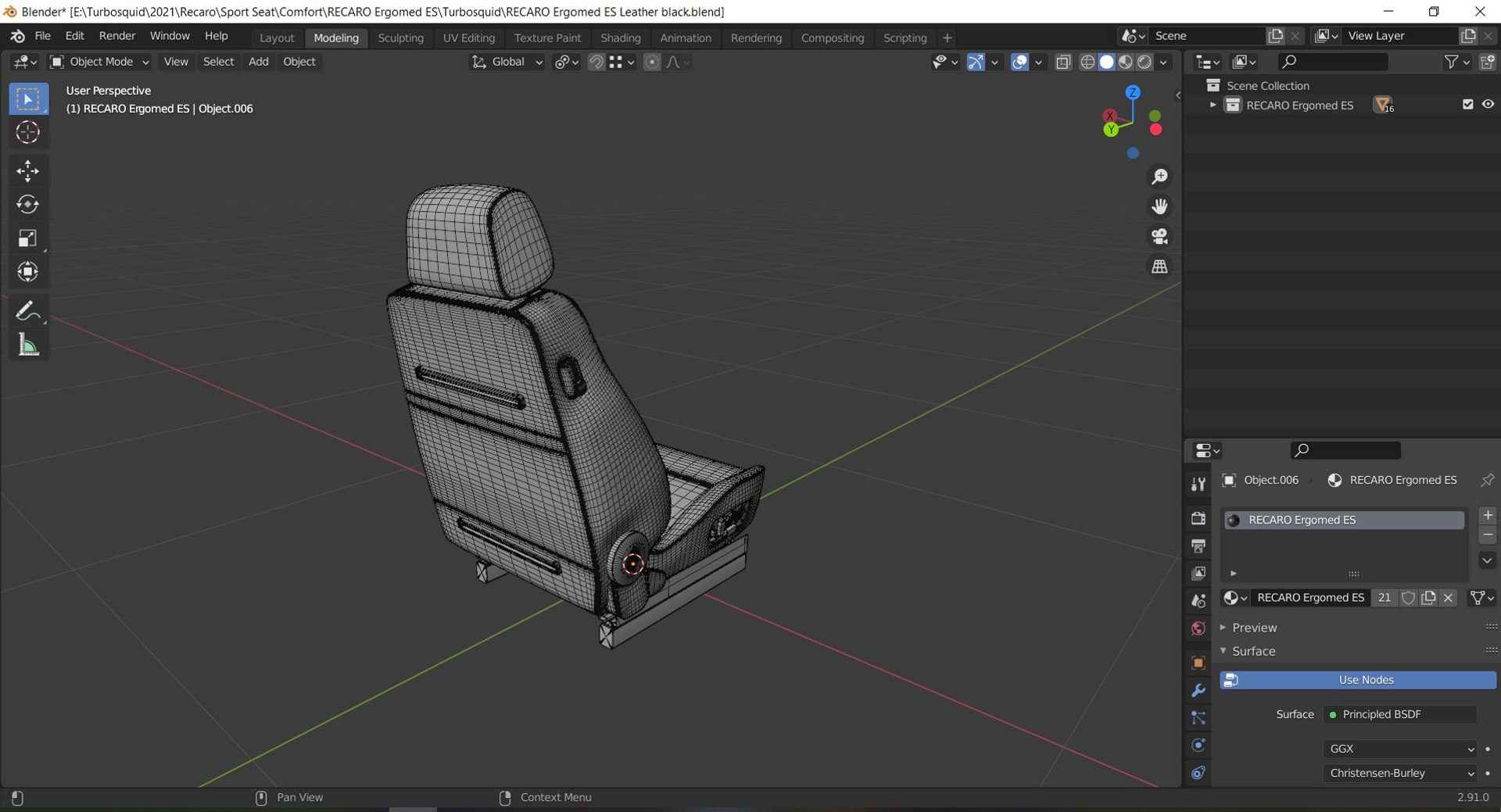
Task: Click Principled BSDF surface shader field
Action: pyautogui.click(x=1399, y=714)
